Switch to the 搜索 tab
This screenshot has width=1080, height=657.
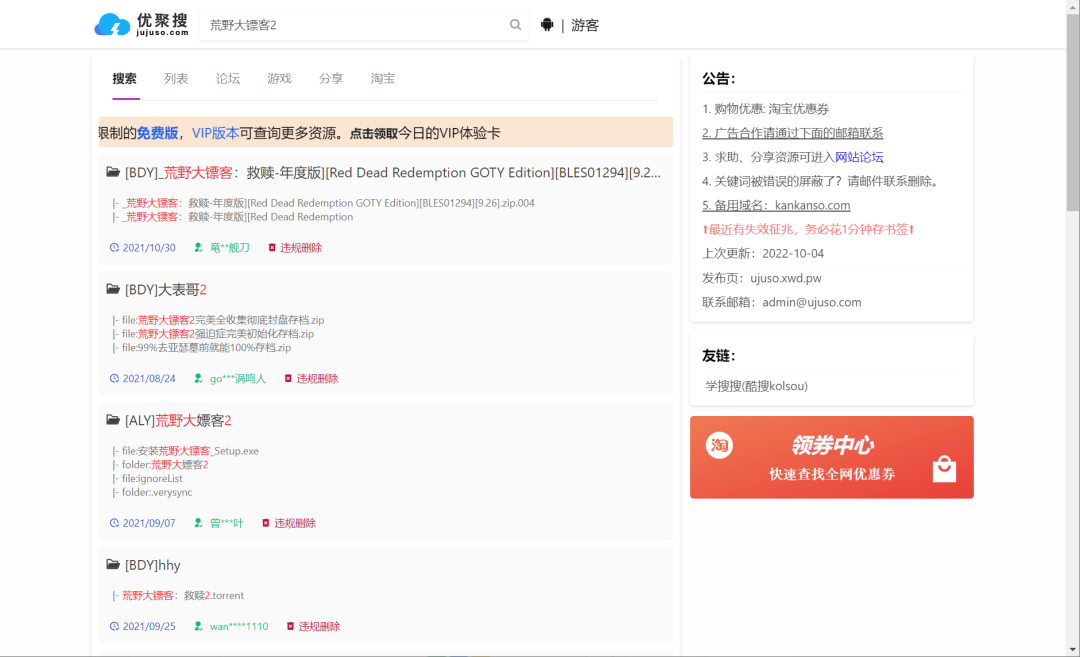125,79
